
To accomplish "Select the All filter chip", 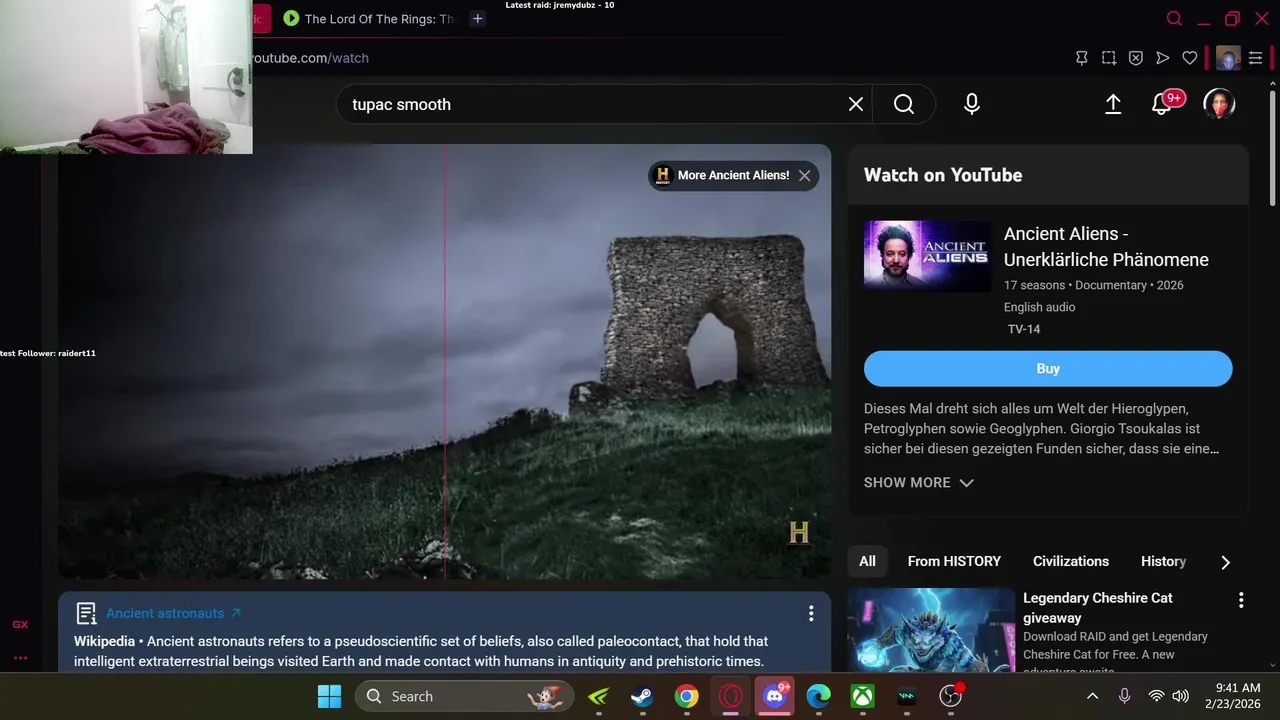I will tap(867, 561).
